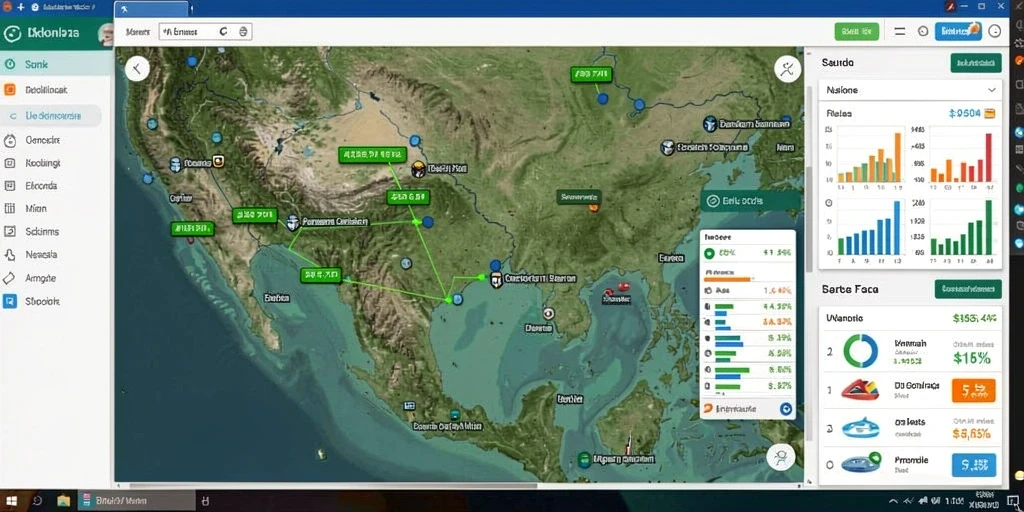Viewport: 1024px width, 512px height.
Task: Click the blue Sbpoick sidebar icon
Action: point(10,301)
